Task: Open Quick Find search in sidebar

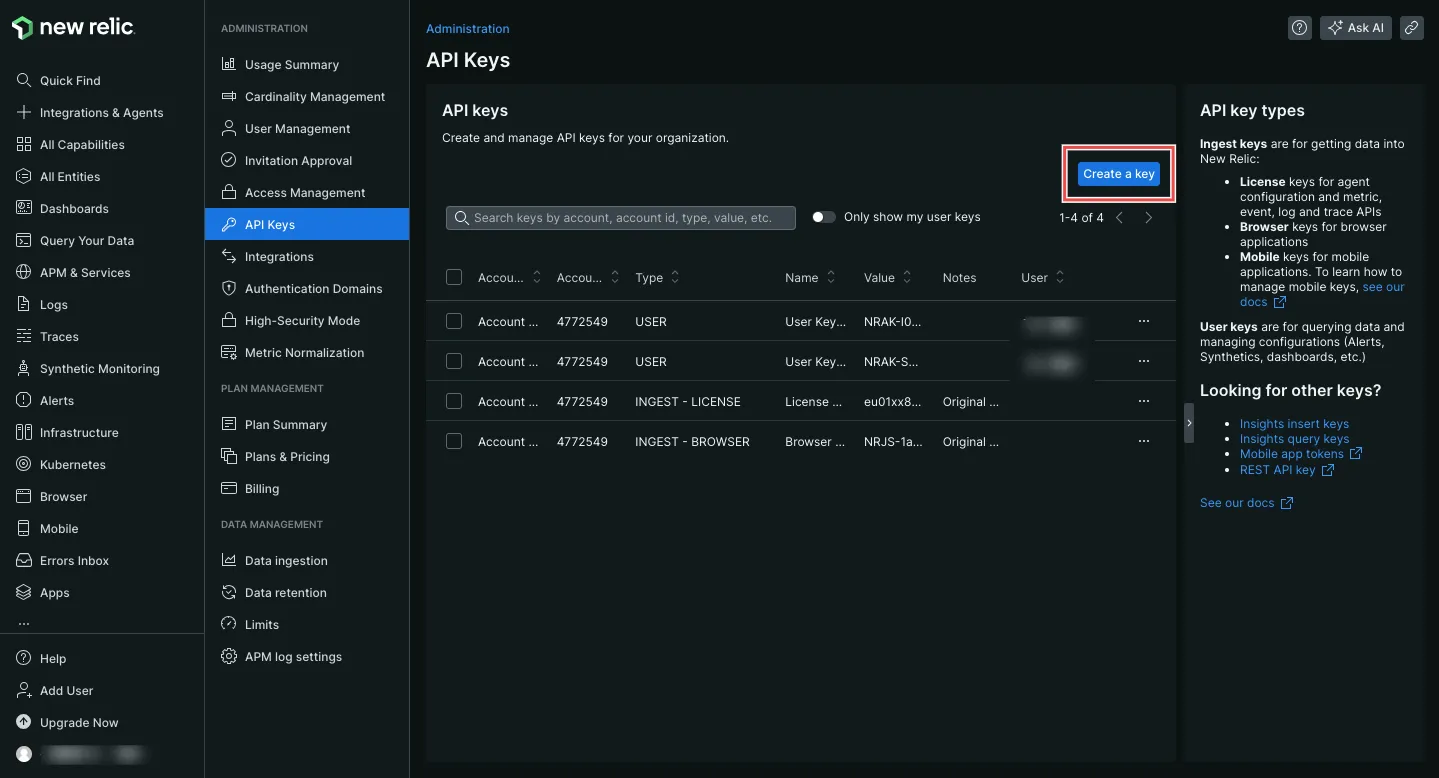Action: [58, 81]
